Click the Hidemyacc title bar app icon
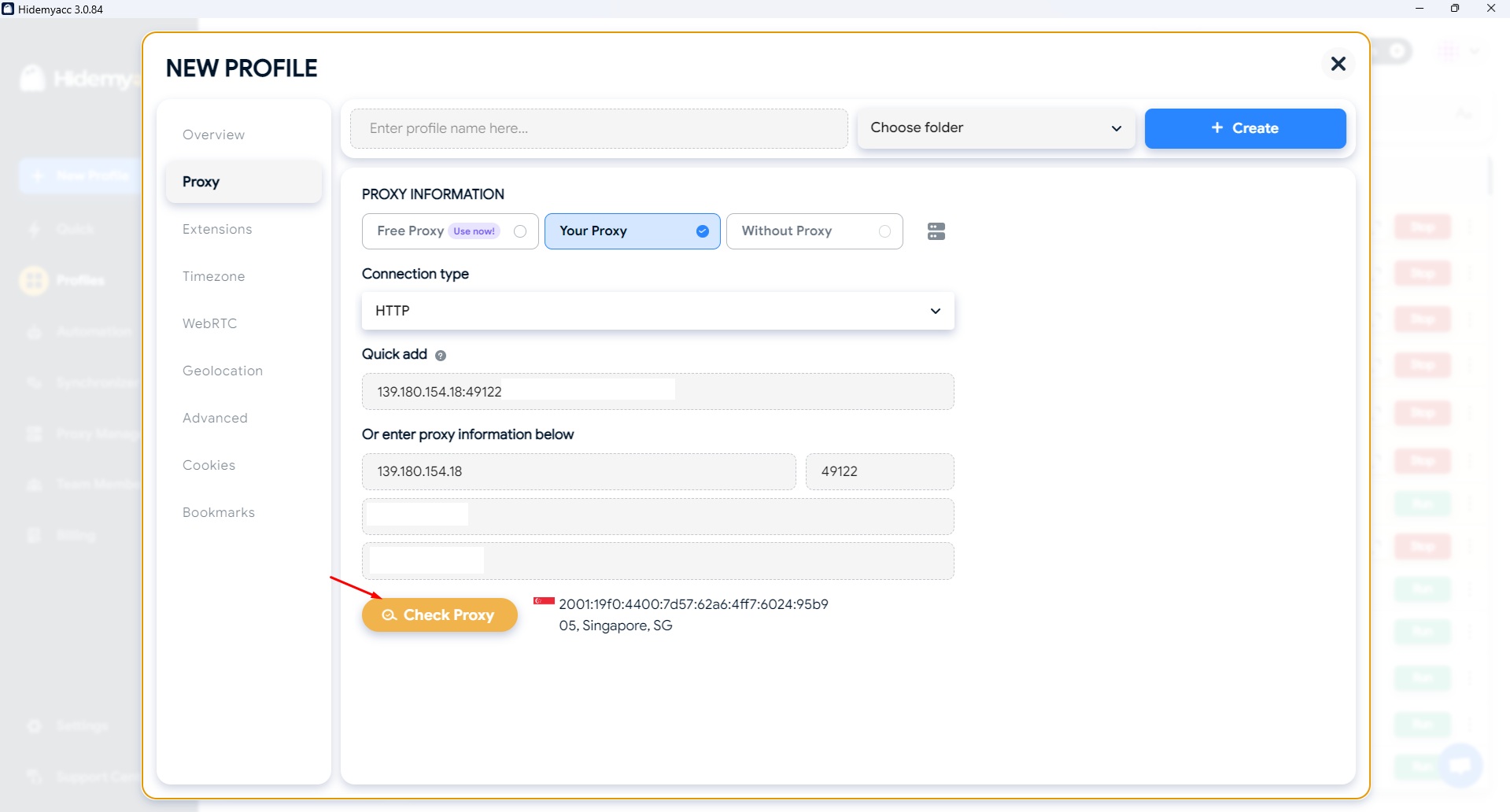Viewport: 1510px width, 812px height. tap(8, 9)
